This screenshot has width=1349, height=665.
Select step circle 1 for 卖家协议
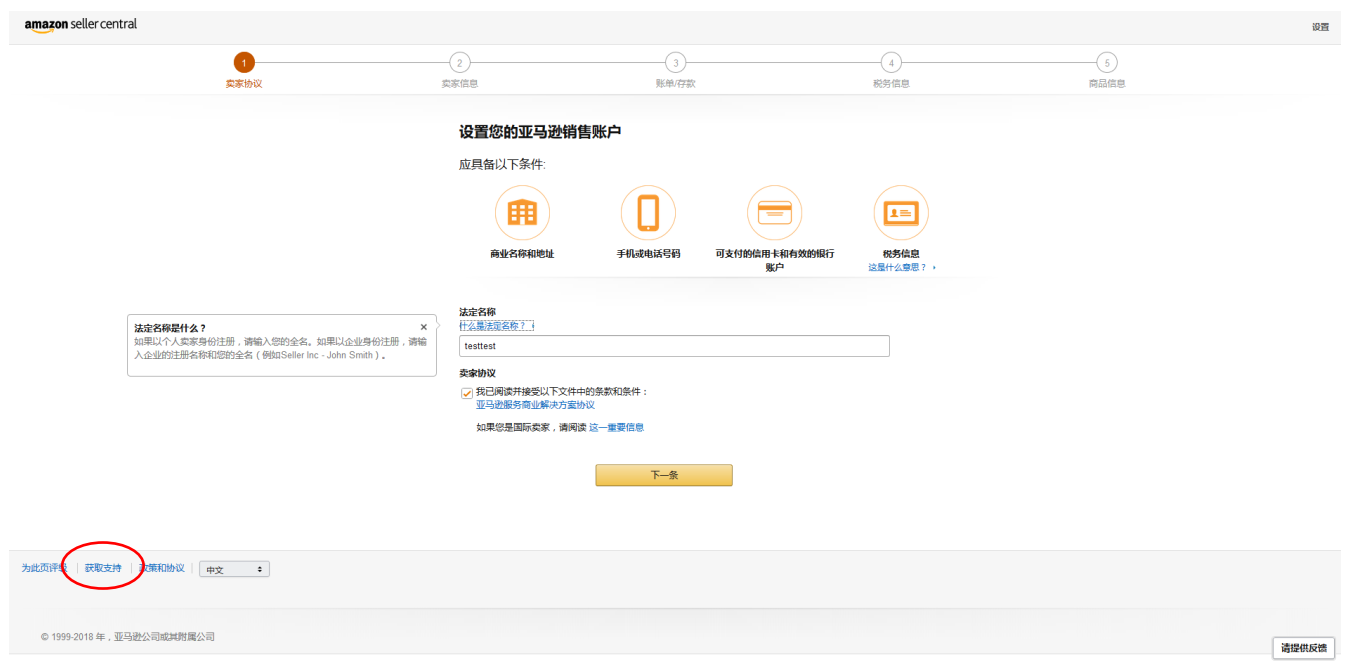pyautogui.click(x=245, y=62)
